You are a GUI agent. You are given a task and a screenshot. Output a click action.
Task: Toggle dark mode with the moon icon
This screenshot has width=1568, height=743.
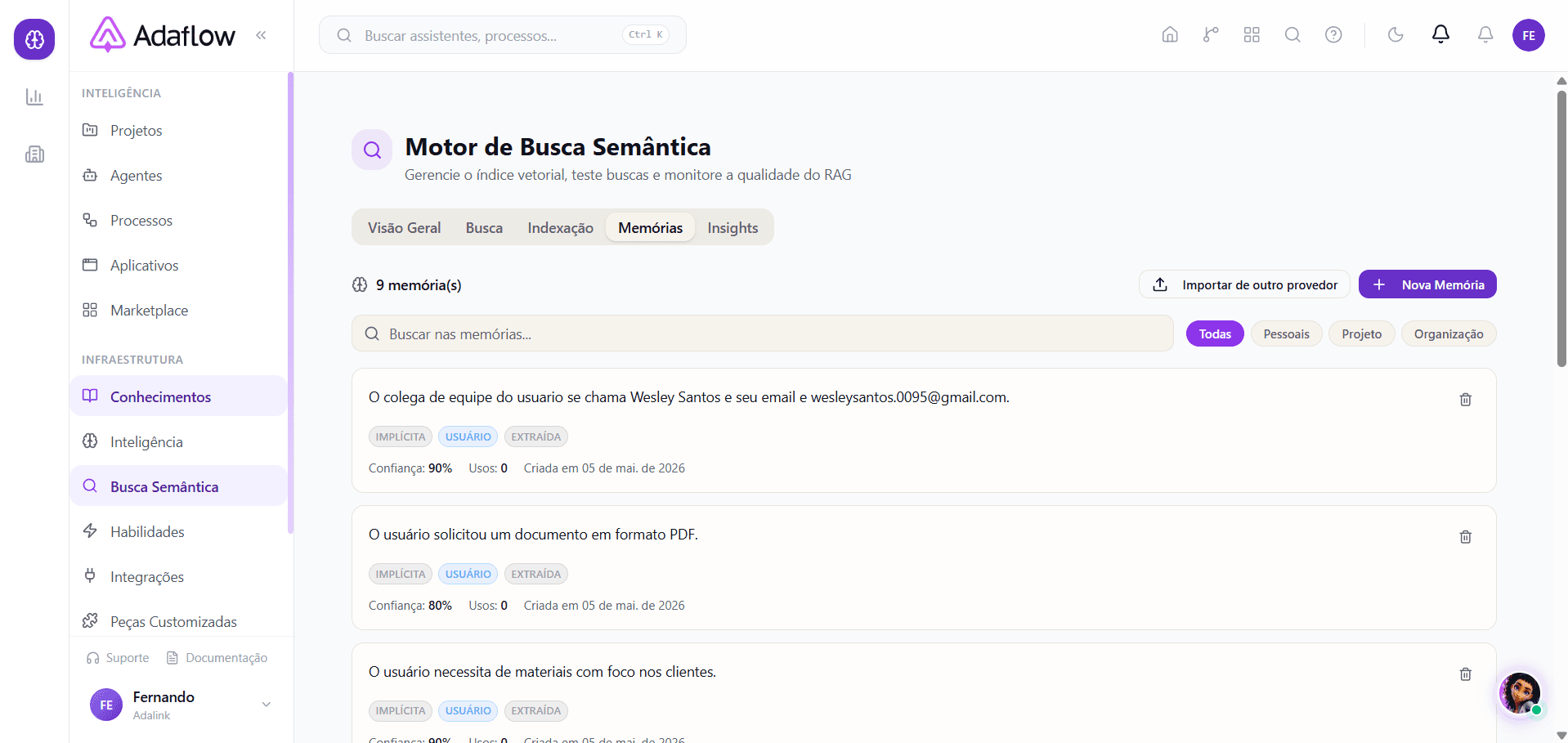(x=1396, y=34)
